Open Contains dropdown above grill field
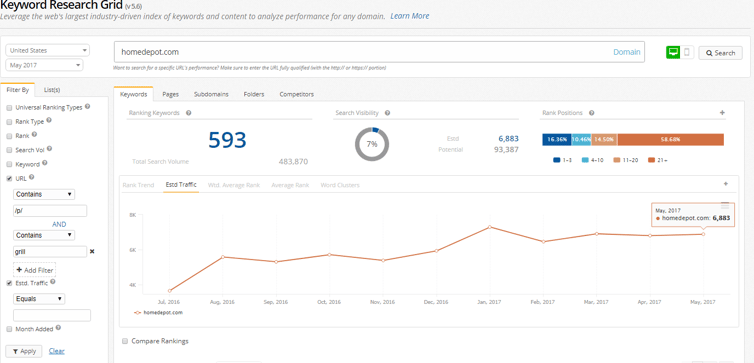 [x=44, y=235]
